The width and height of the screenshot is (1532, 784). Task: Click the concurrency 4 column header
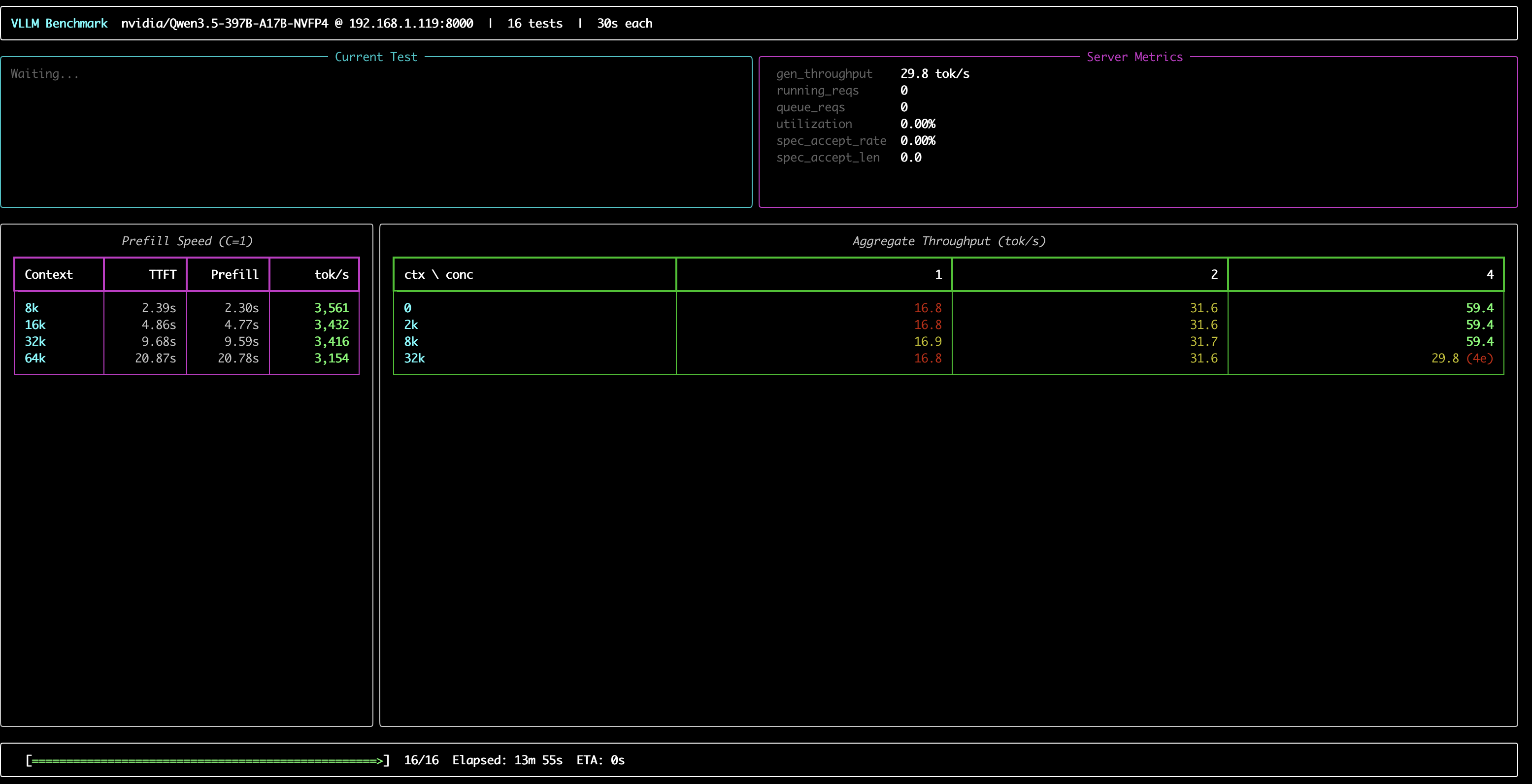[x=1489, y=275]
